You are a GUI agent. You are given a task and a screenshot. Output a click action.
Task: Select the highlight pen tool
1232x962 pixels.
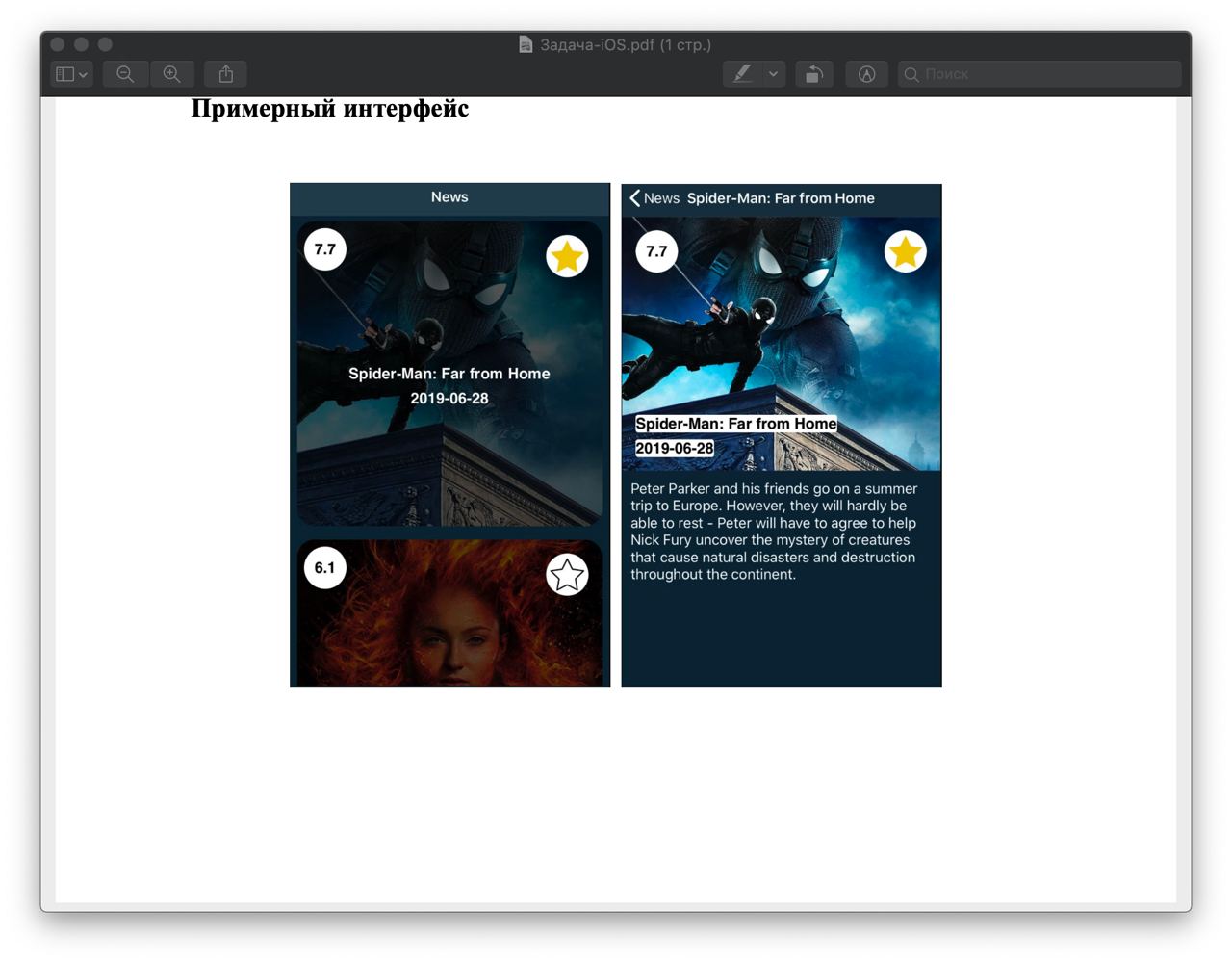[x=742, y=74]
